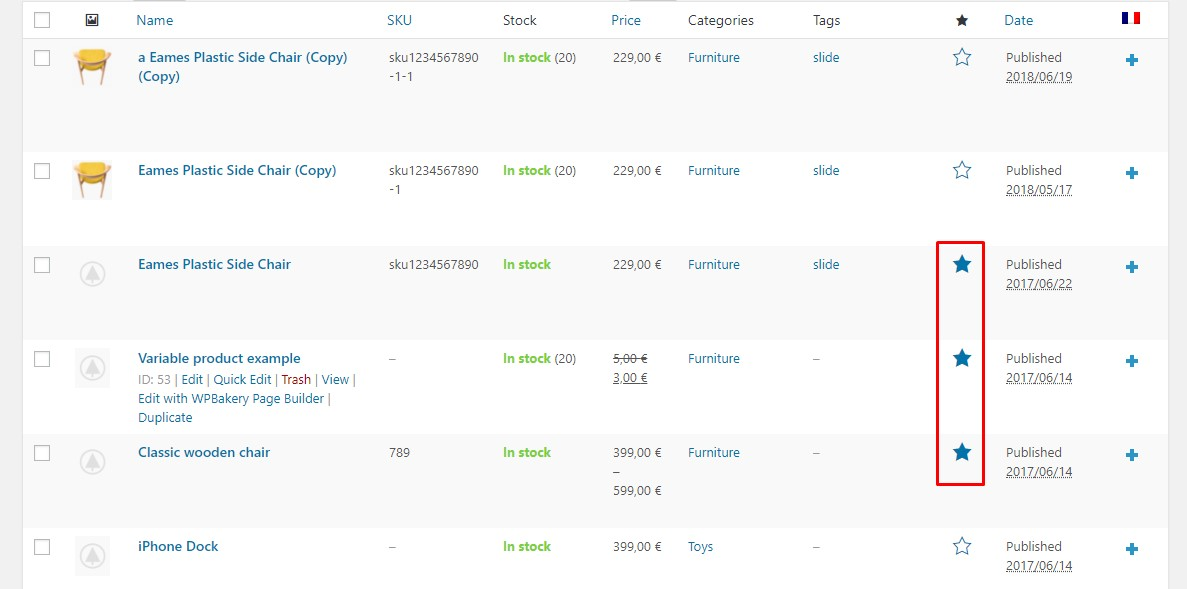Screen dimensions: 1187x589
Task: Expand row details for Eames Plastic Side Chair (Copy)
Action: pyautogui.click(x=1131, y=172)
